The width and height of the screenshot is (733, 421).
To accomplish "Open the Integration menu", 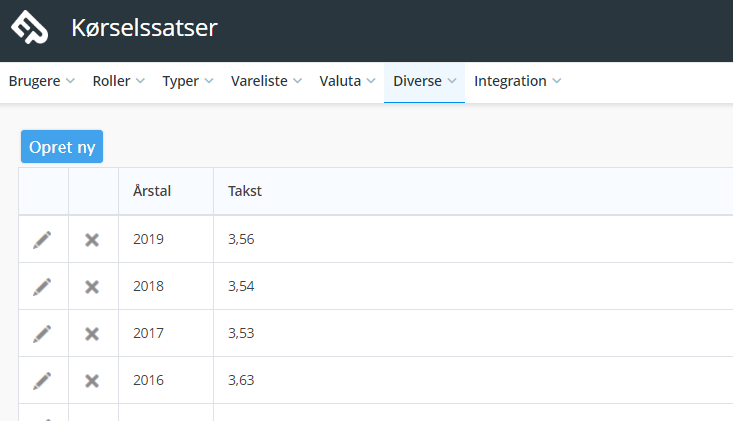I will click(517, 81).
